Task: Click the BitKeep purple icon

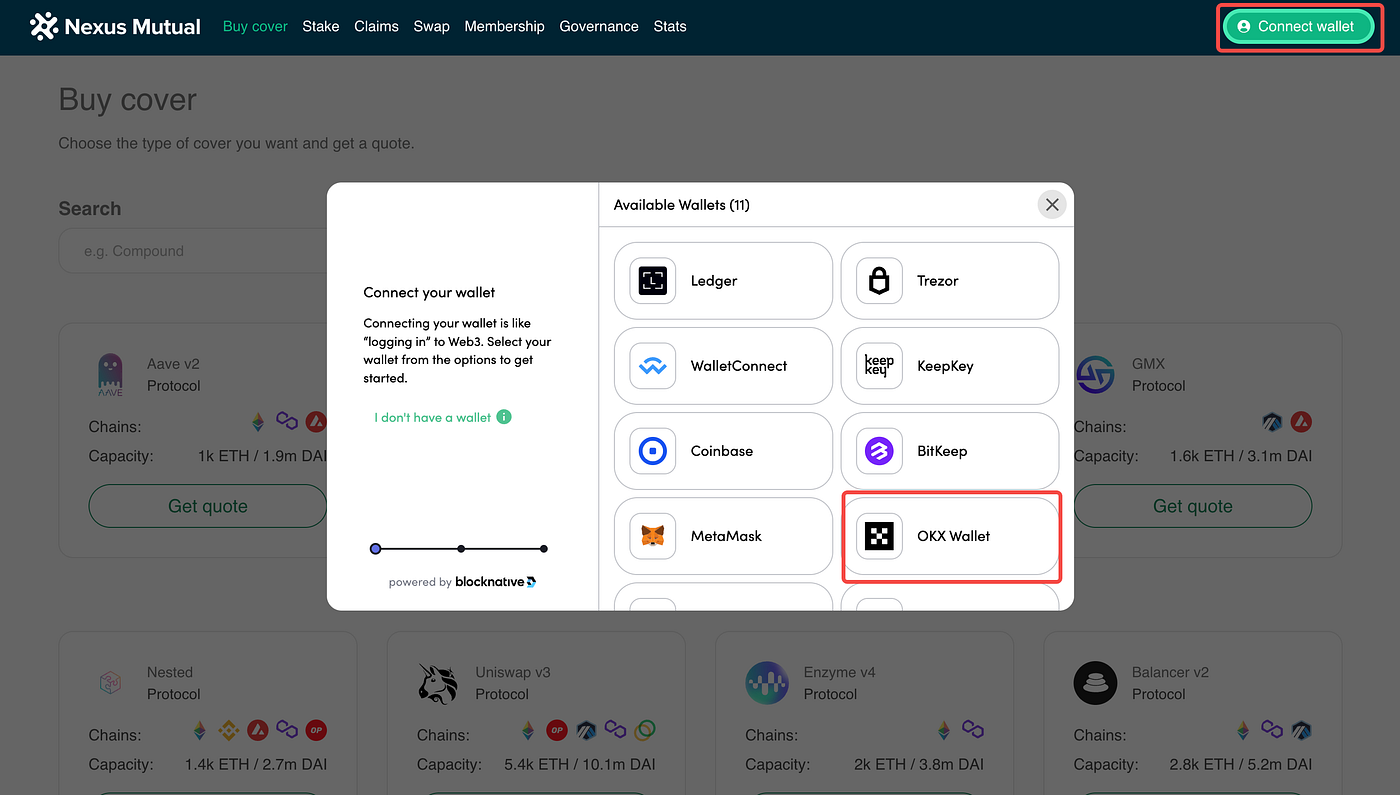Action: pyautogui.click(x=879, y=451)
